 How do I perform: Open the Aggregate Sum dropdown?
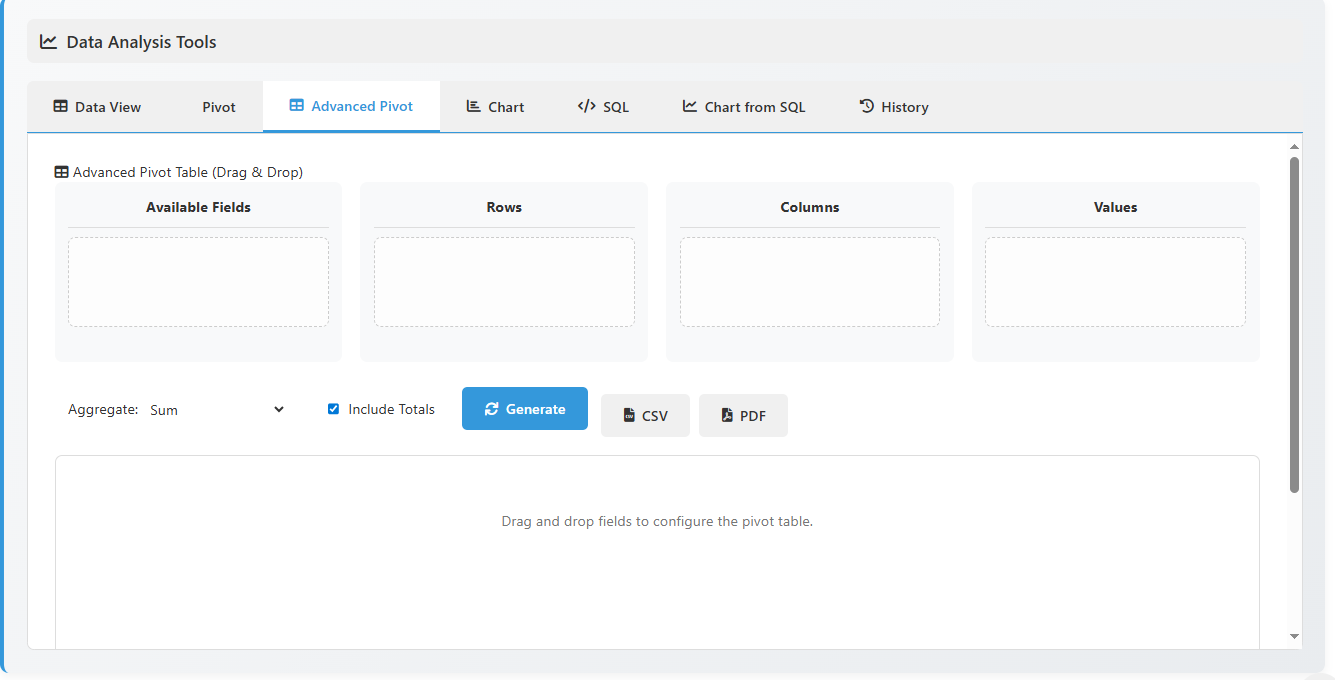tap(217, 410)
